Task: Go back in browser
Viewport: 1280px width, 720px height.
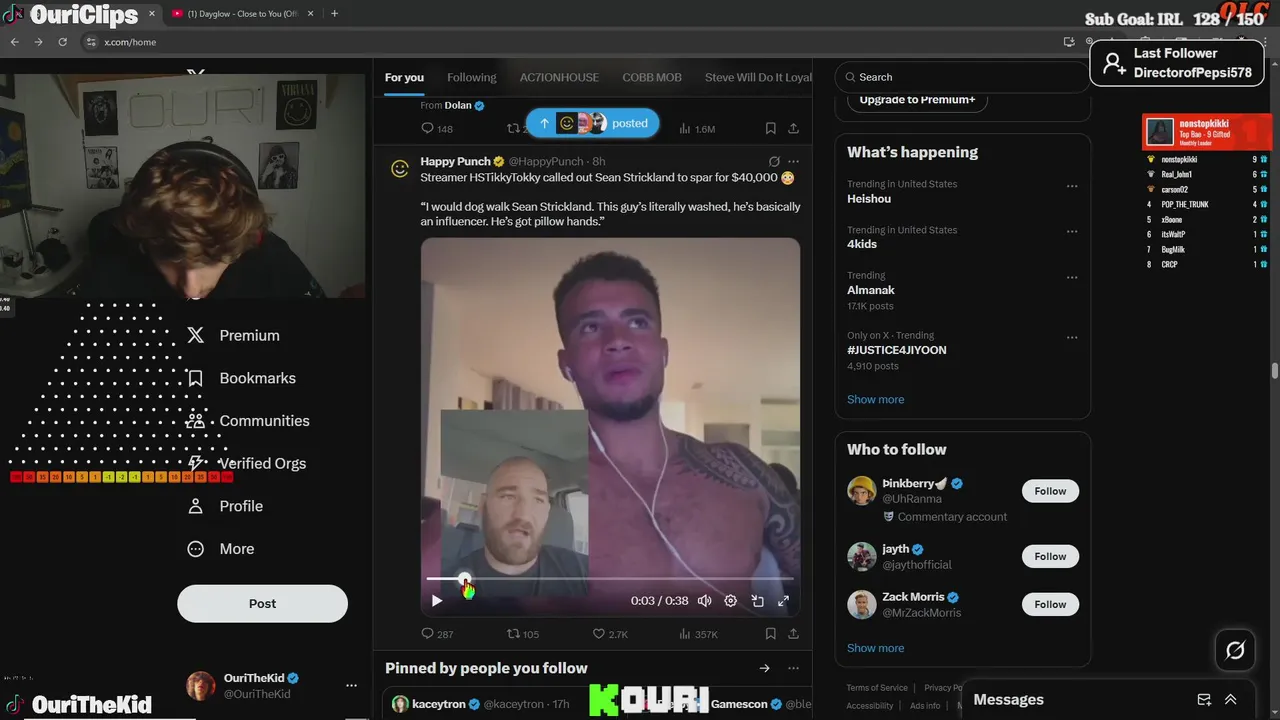Action: click(15, 42)
